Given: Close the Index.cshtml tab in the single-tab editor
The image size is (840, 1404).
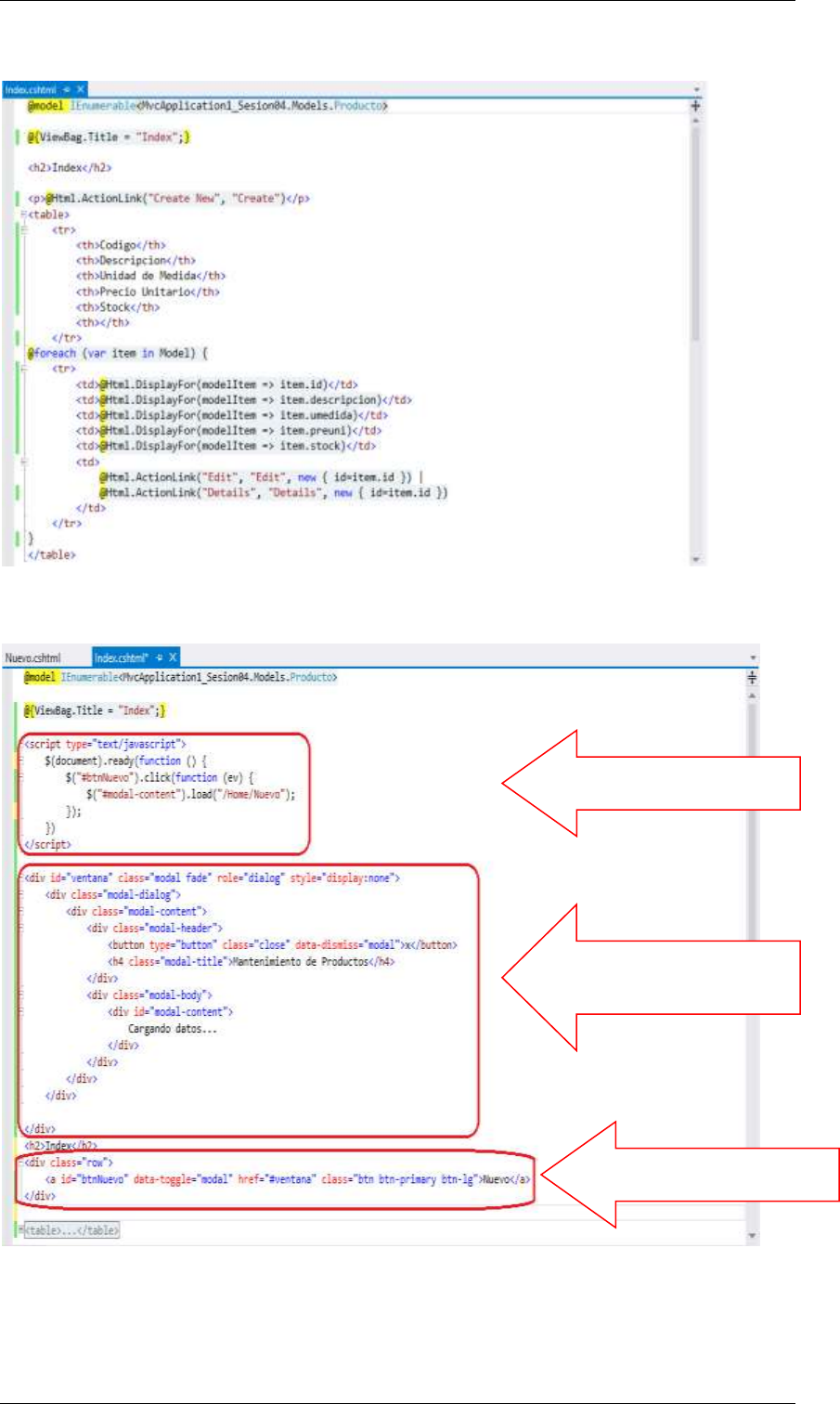Looking at the screenshot, I should [81, 89].
